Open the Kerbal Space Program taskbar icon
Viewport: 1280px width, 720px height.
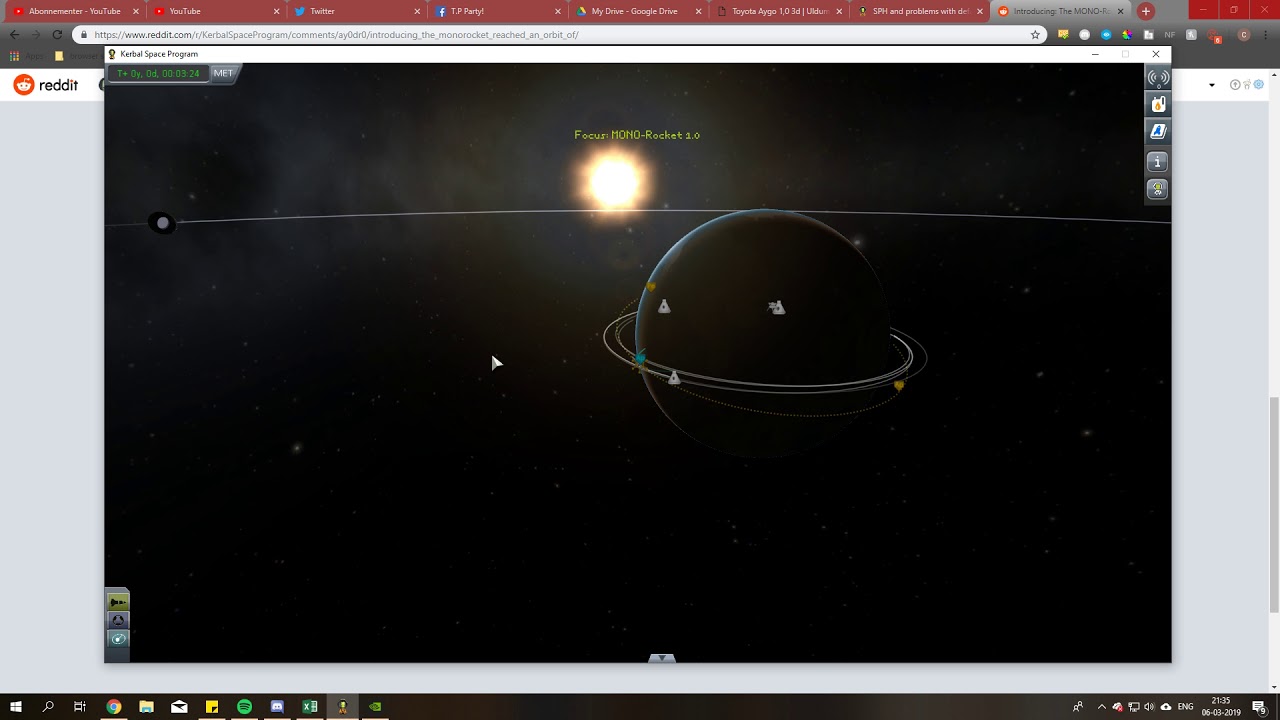[342, 707]
